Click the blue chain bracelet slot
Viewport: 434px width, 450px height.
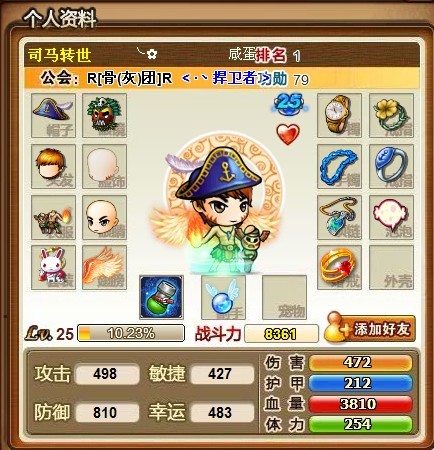[x=339, y=166]
